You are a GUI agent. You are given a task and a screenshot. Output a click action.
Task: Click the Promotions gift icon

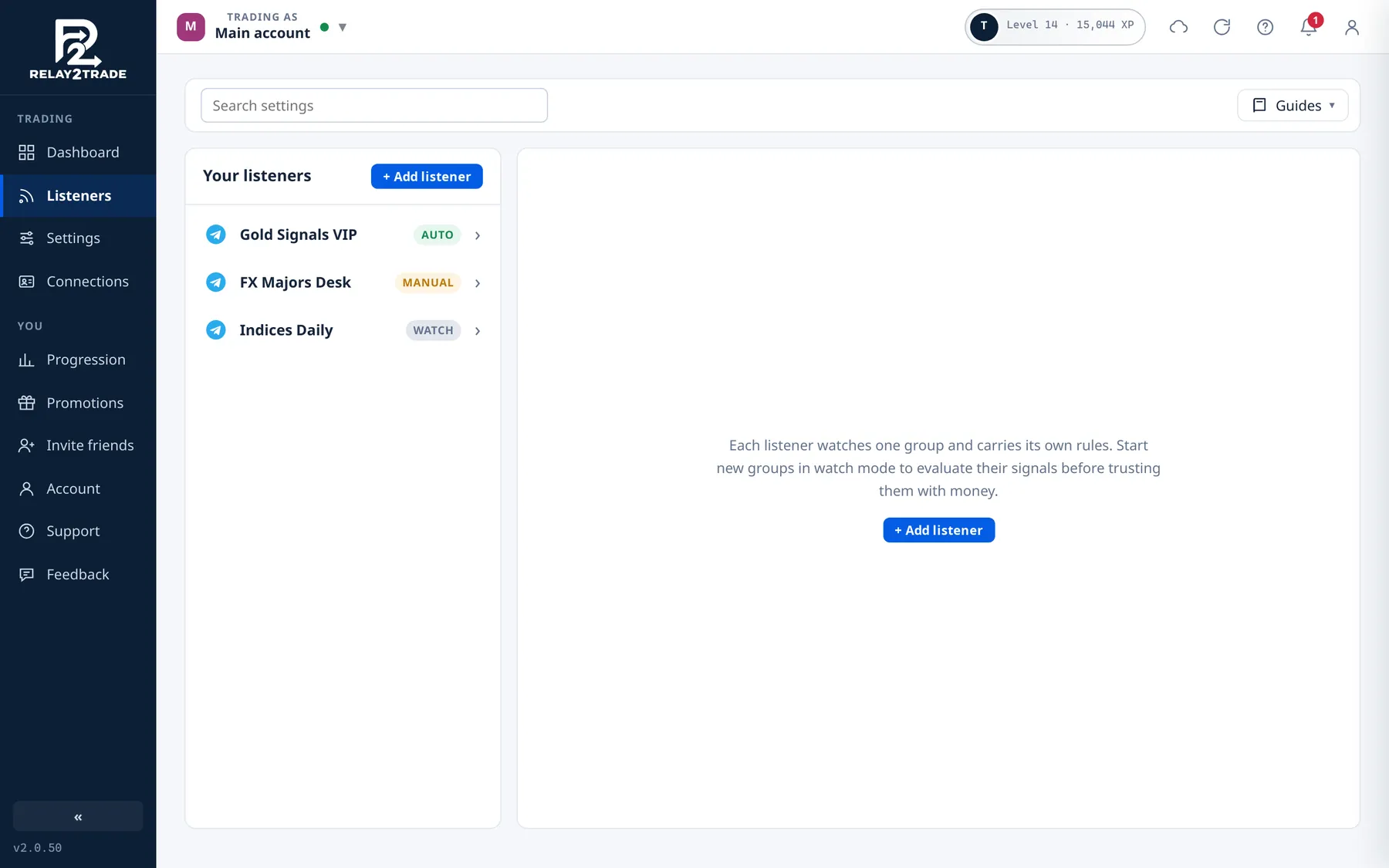(x=26, y=403)
